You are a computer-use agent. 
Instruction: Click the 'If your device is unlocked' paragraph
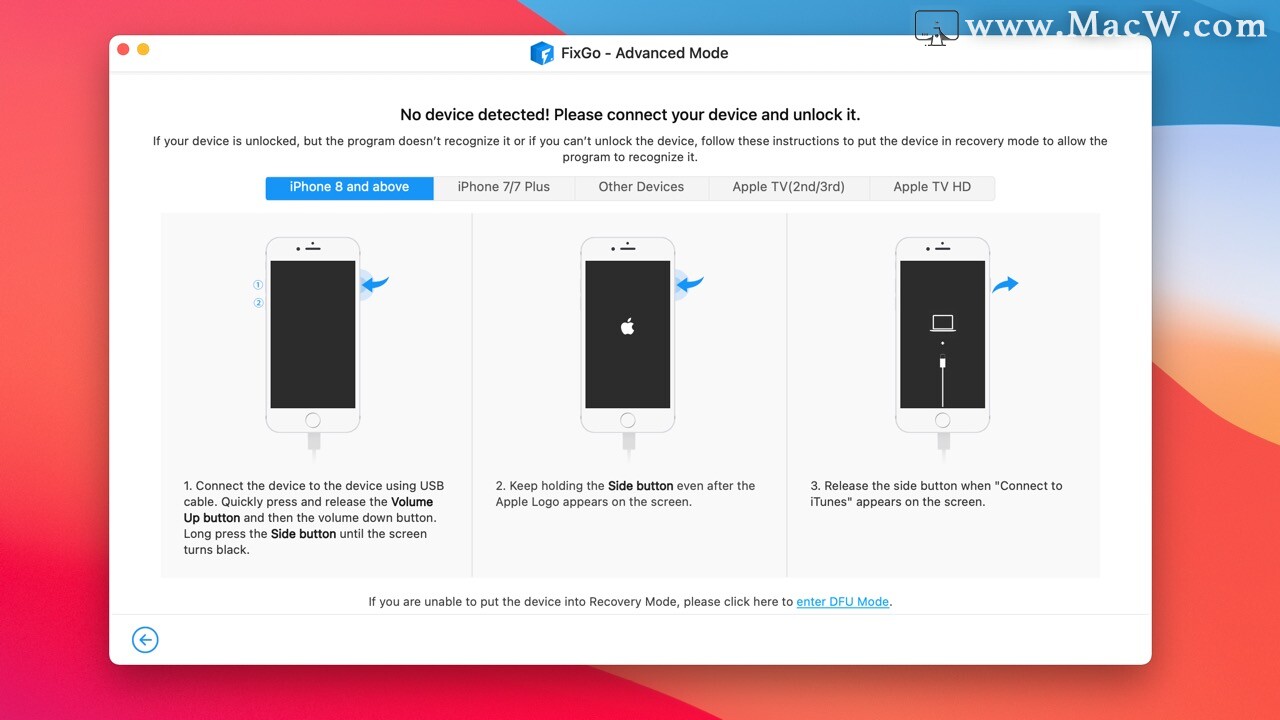630,149
